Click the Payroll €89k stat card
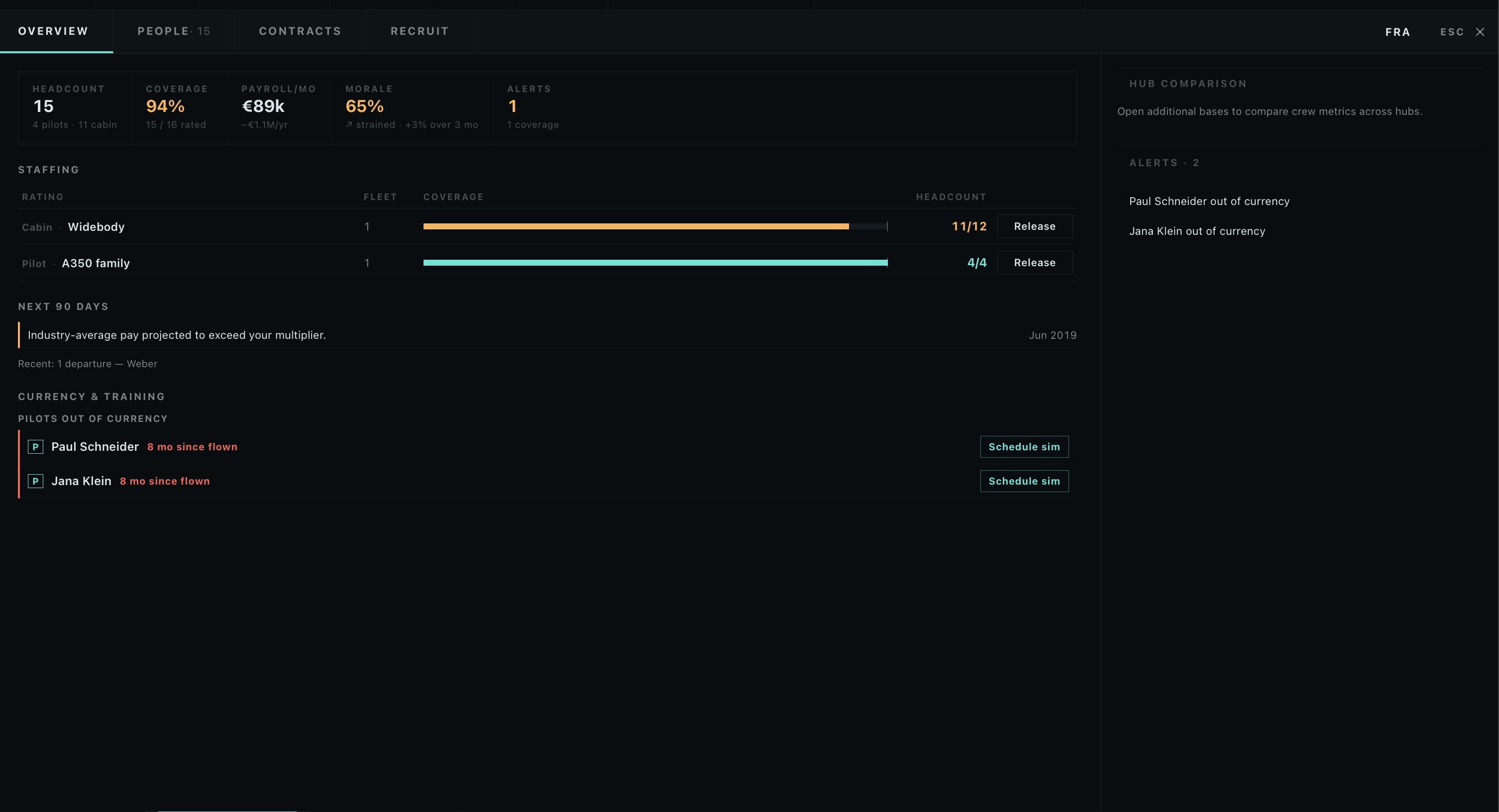 click(x=279, y=107)
